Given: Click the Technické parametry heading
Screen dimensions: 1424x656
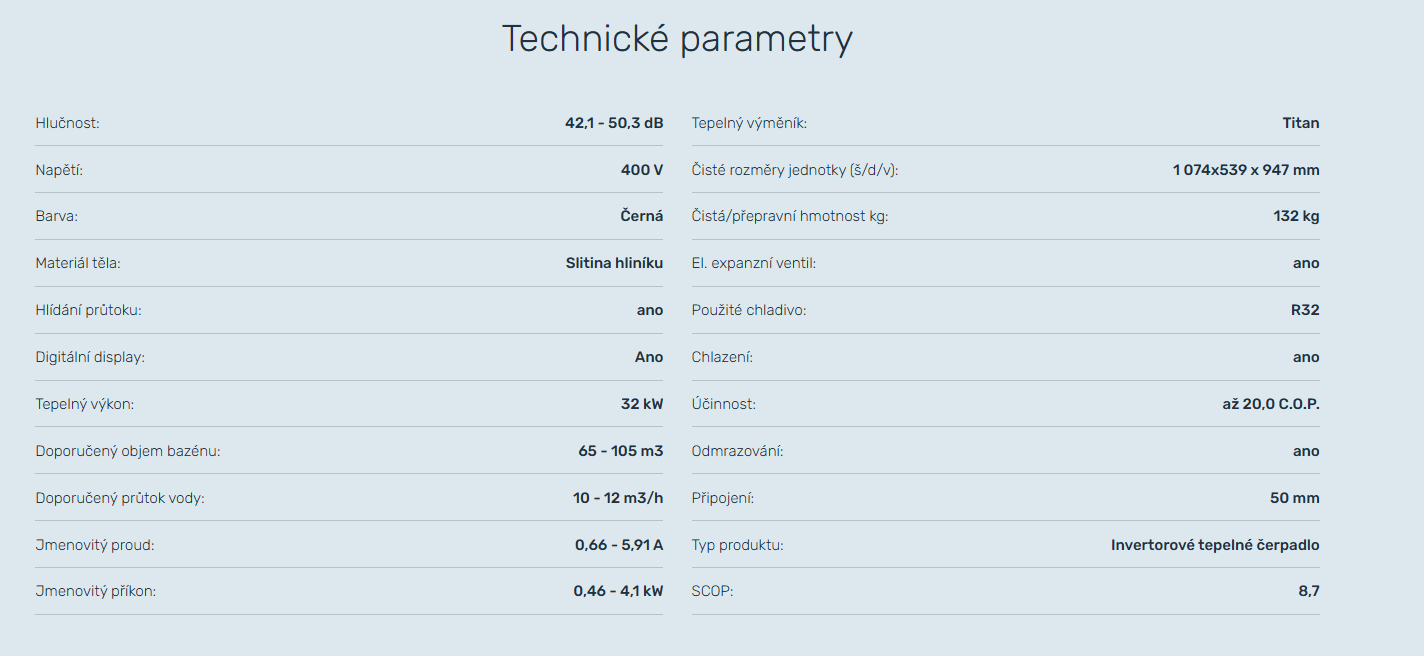Looking at the screenshot, I should coord(677,39).
